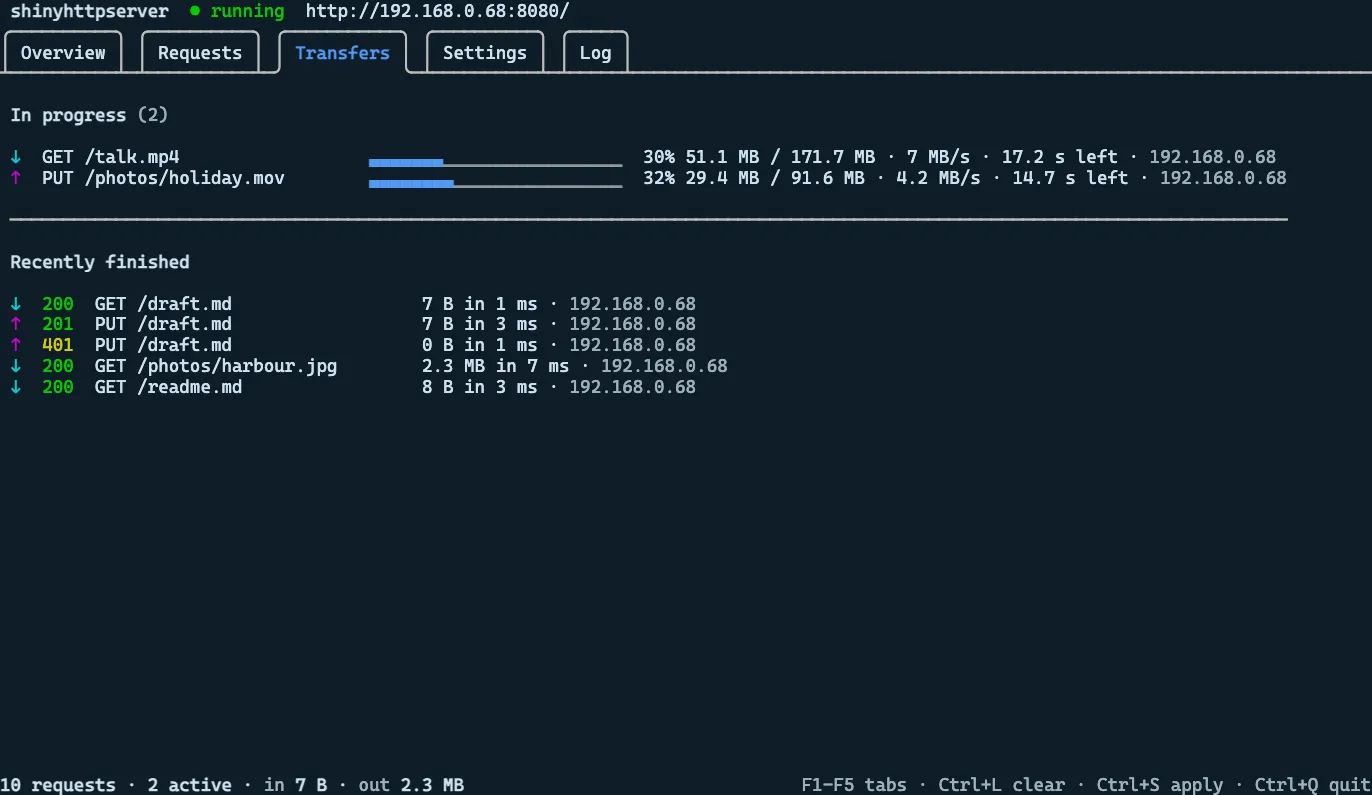Select the GET /readme.md entry

168,387
